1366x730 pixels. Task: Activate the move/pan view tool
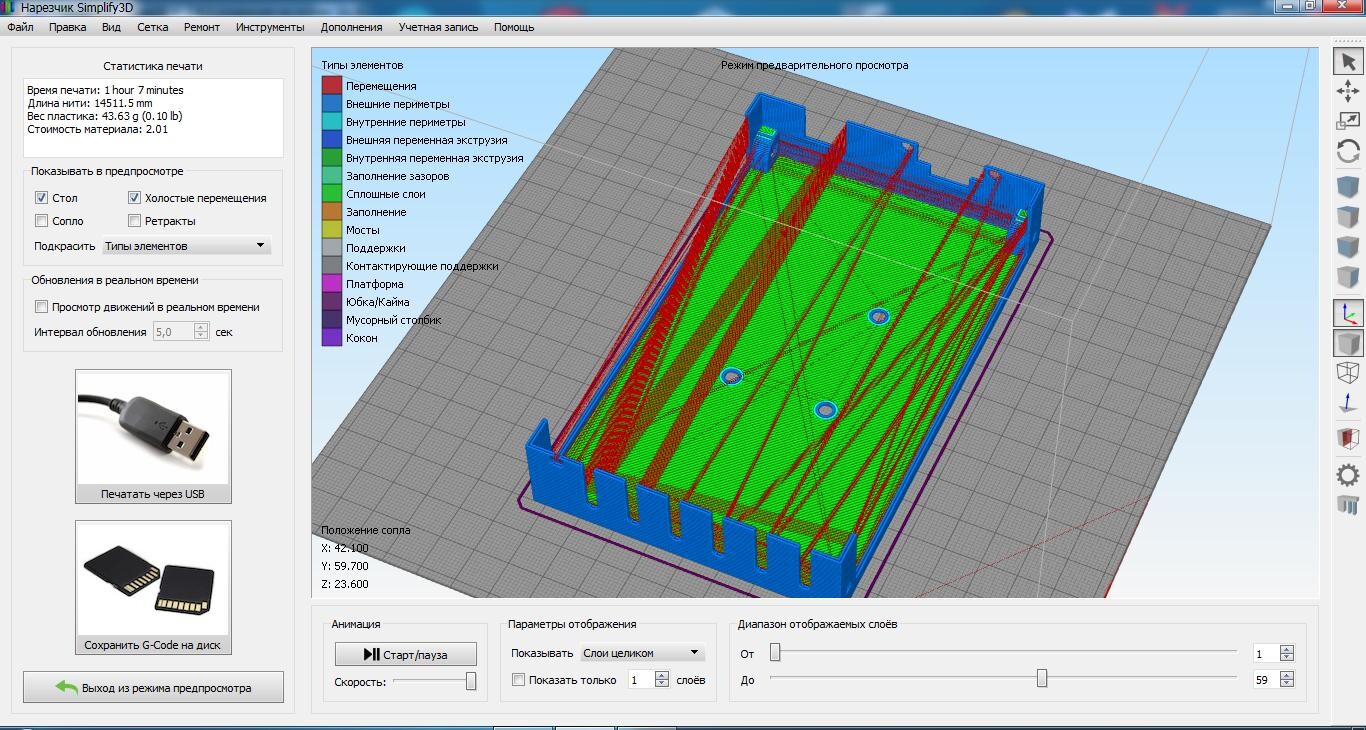tap(1348, 91)
